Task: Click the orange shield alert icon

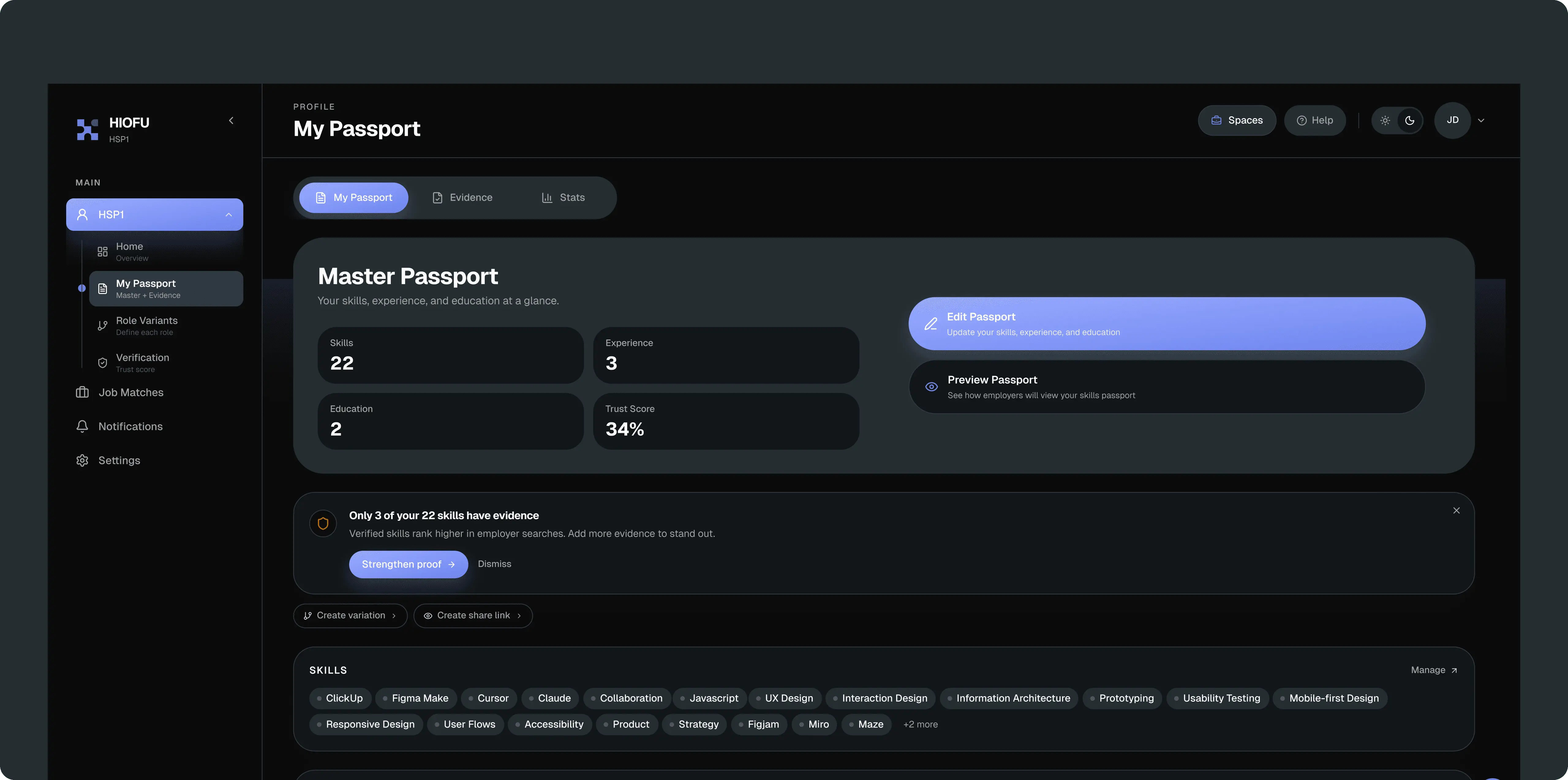Action: point(323,523)
